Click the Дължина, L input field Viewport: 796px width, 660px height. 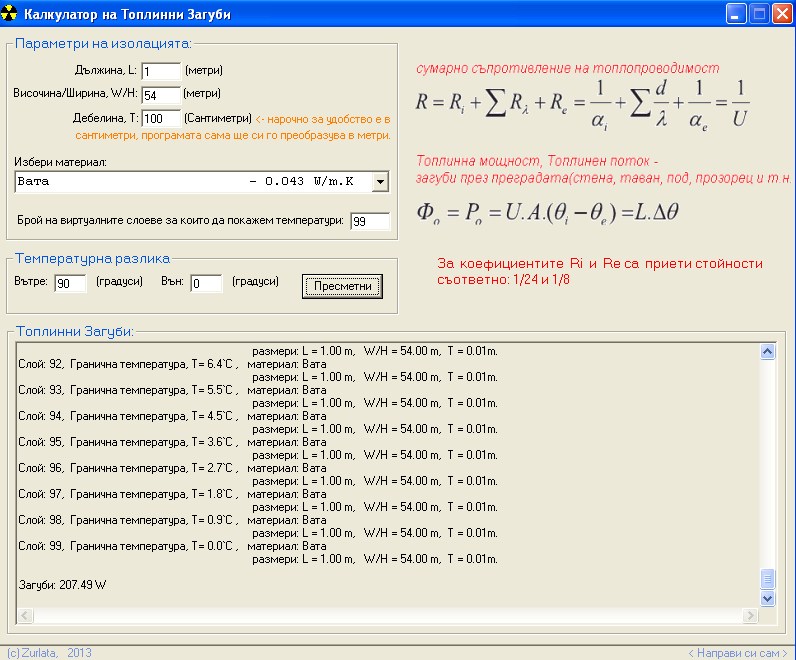pyautogui.click(x=160, y=71)
